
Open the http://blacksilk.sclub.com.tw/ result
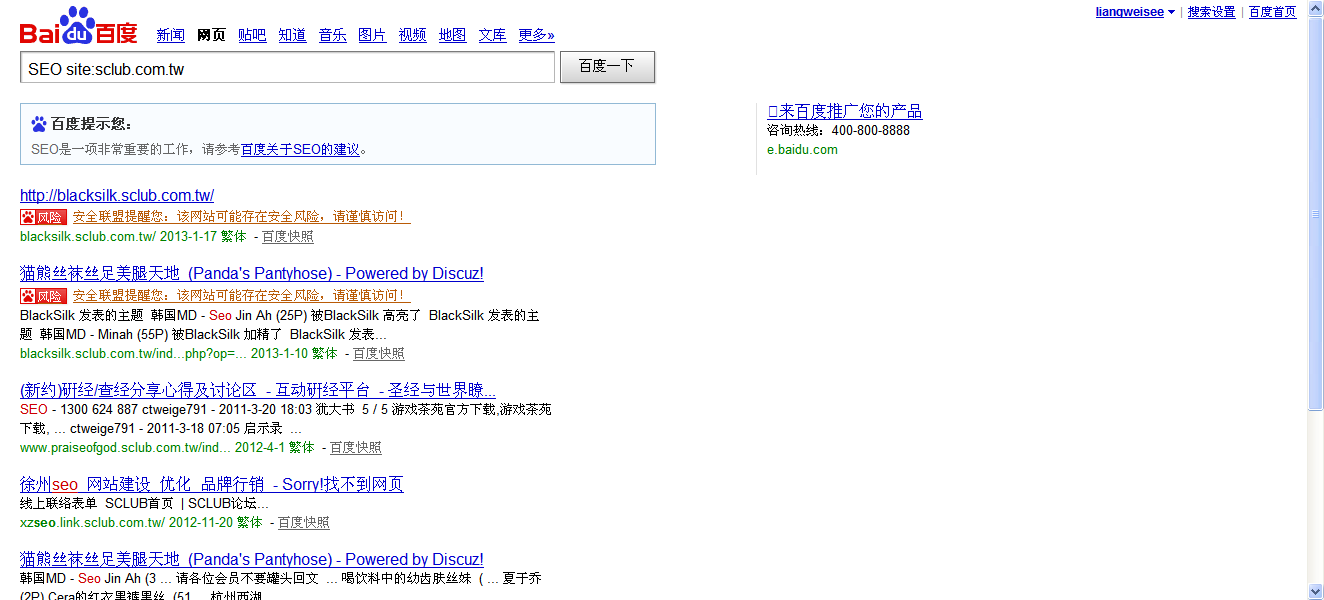[x=117, y=195]
